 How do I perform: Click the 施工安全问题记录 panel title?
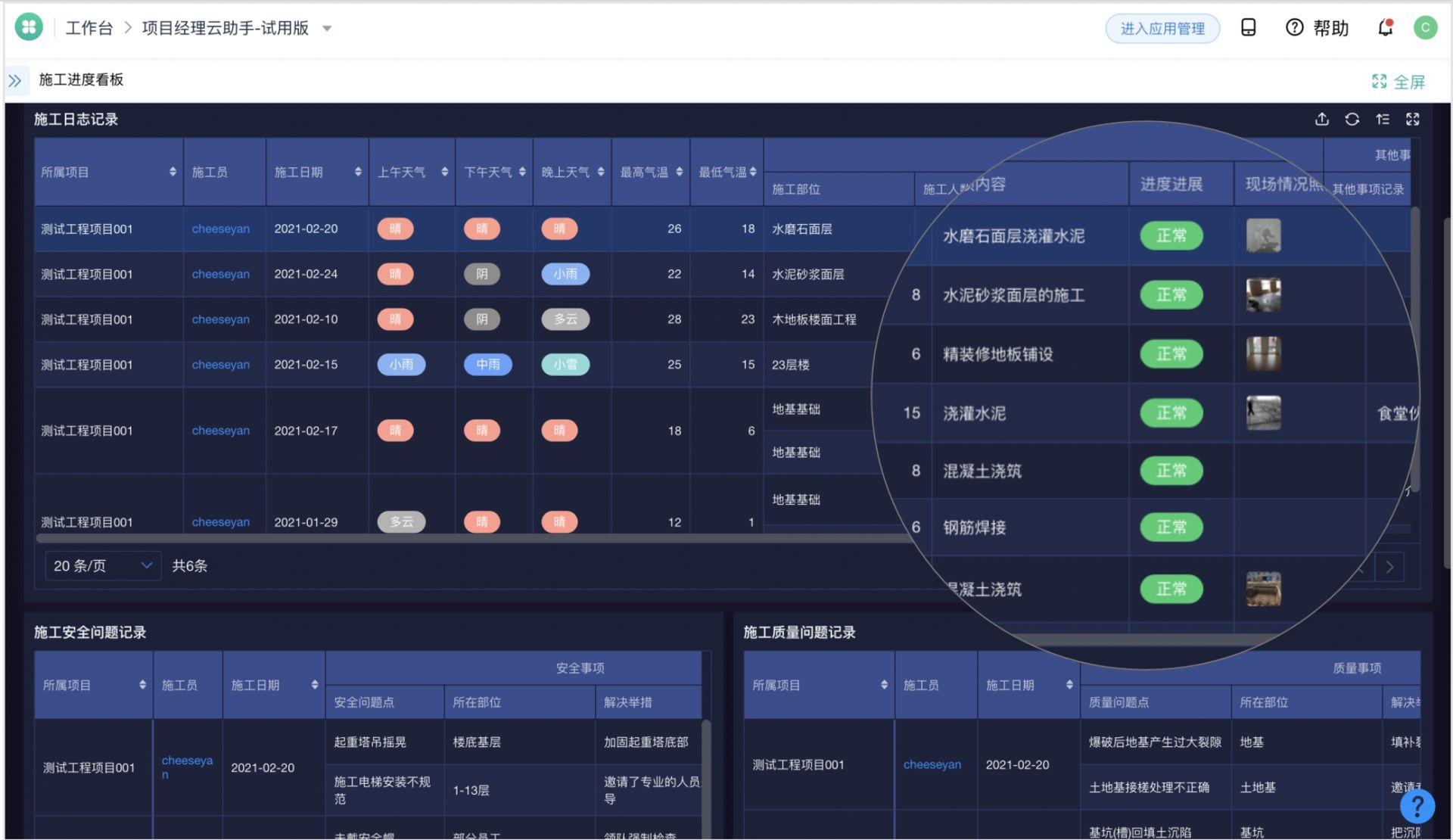(x=90, y=632)
